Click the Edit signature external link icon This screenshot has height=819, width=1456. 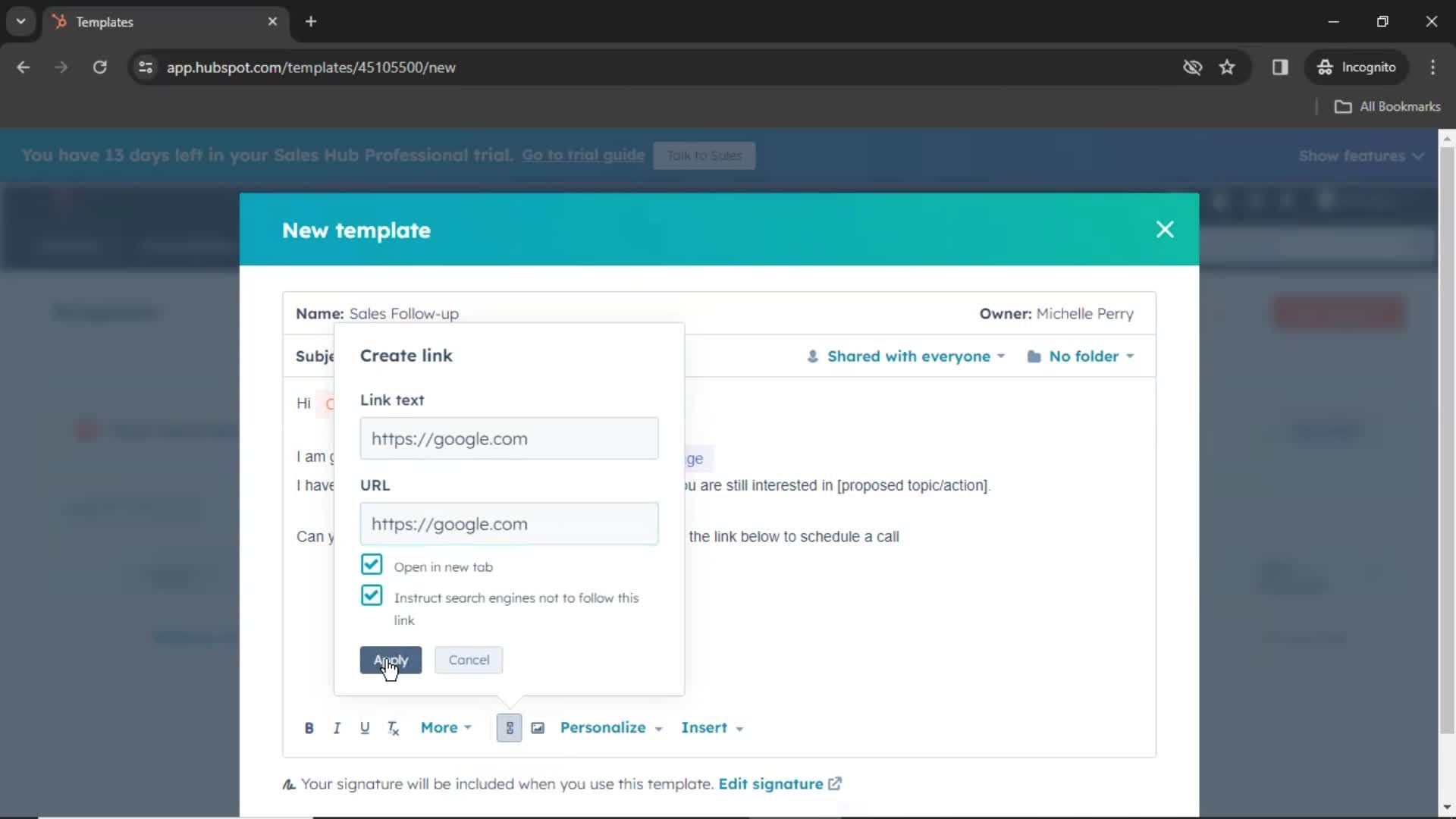point(835,784)
